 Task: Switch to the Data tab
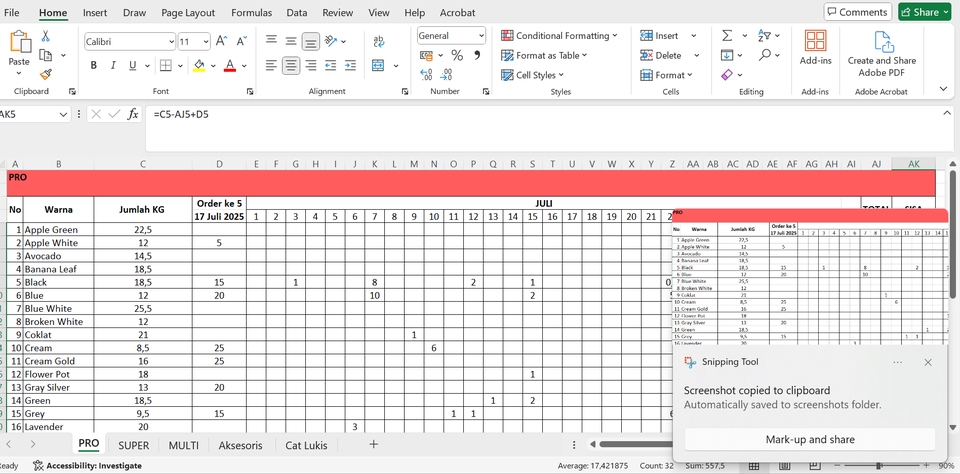(297, 12)
